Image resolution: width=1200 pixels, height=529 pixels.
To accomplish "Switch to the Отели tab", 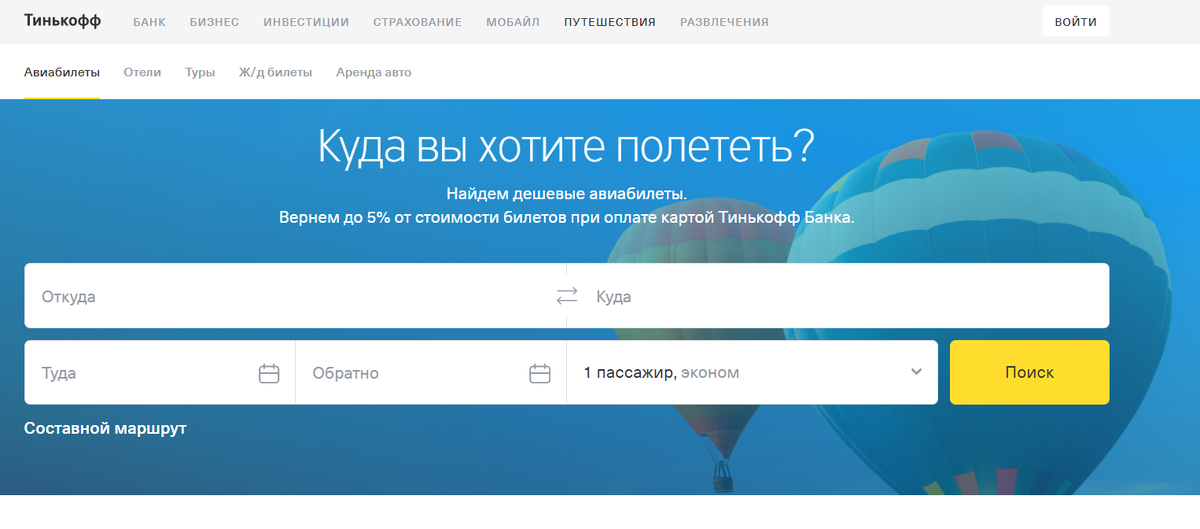I will point(142,72).
